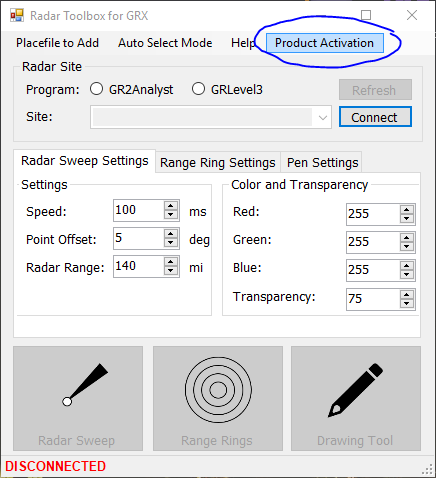
Task: Switch to the Pen Settings tab
Action: pyautogui.click(x=322, y=163)
